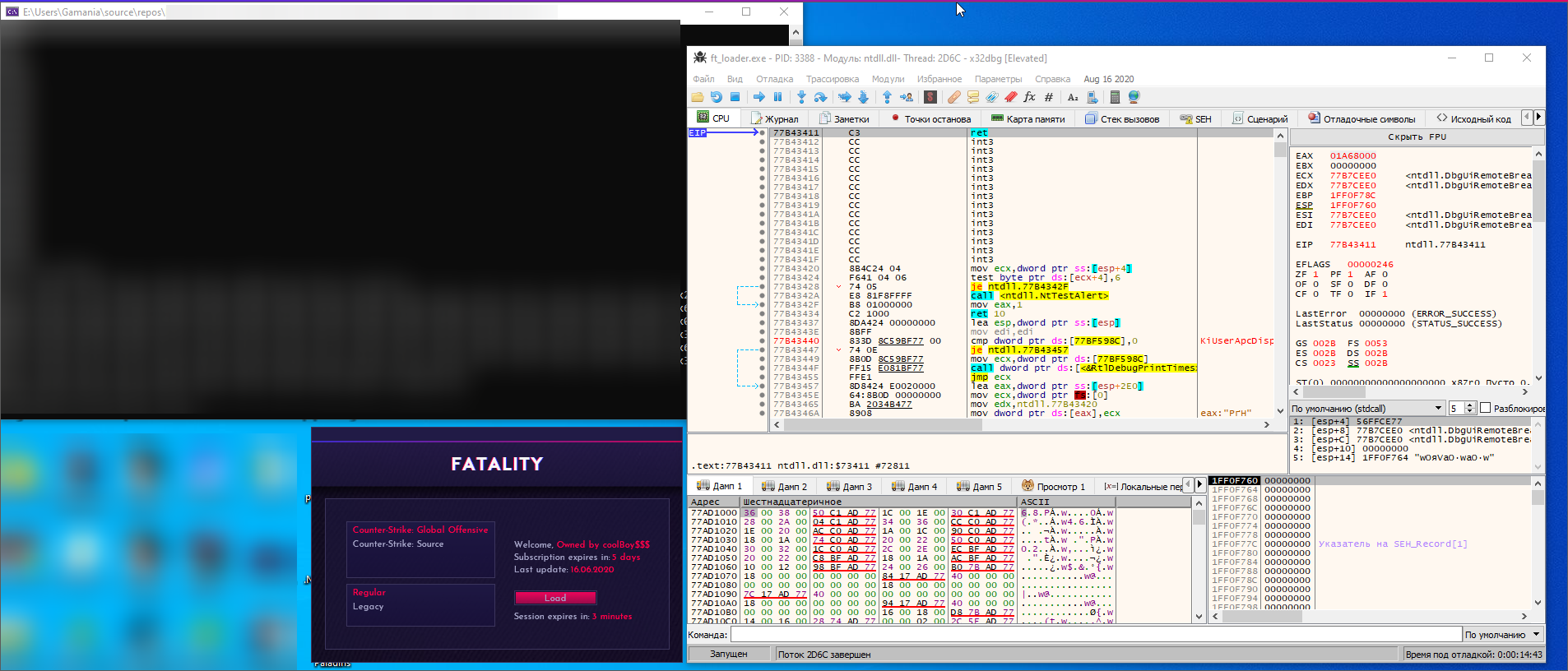Image resolution: width=1568 pixels, height=671 pixels.
Task: Toggle breakpoint bullet at address 77B43437
Action: pyautogui.click(x=762, y=323)
